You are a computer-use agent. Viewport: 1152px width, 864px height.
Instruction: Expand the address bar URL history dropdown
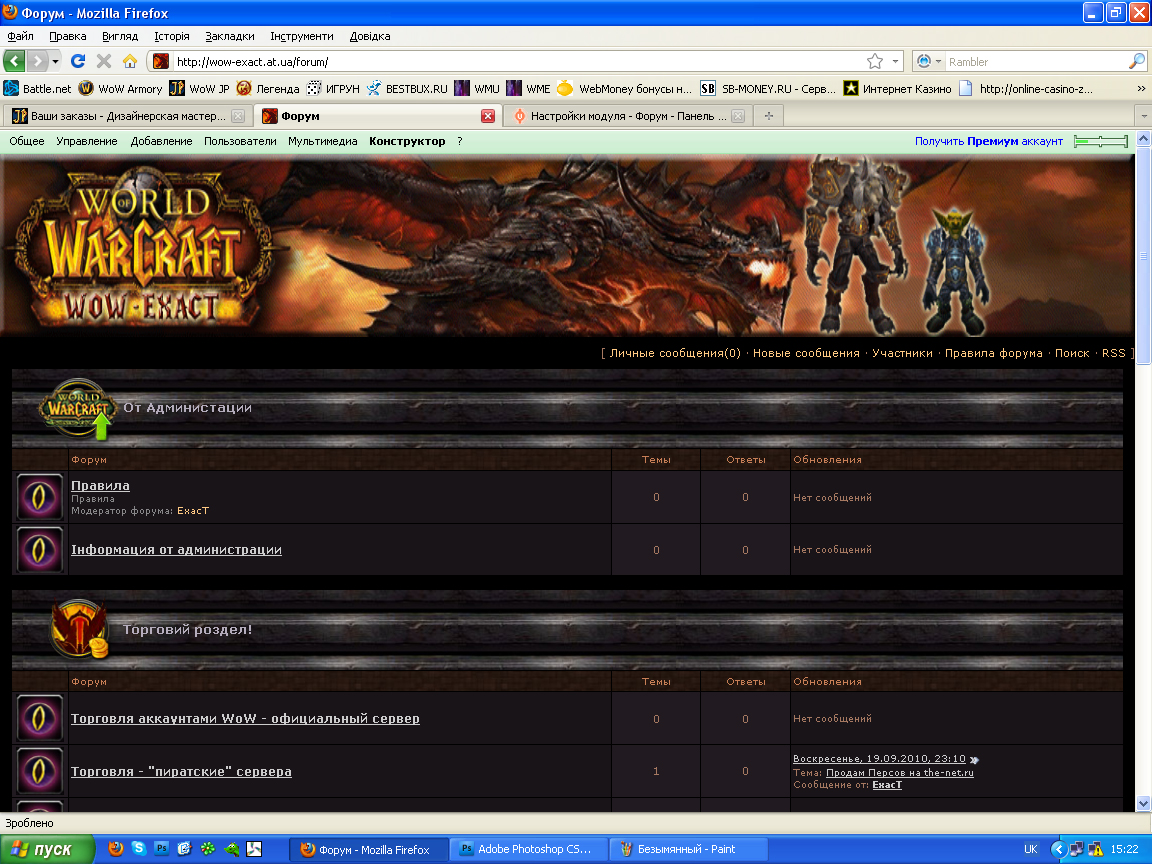(895, 61)
